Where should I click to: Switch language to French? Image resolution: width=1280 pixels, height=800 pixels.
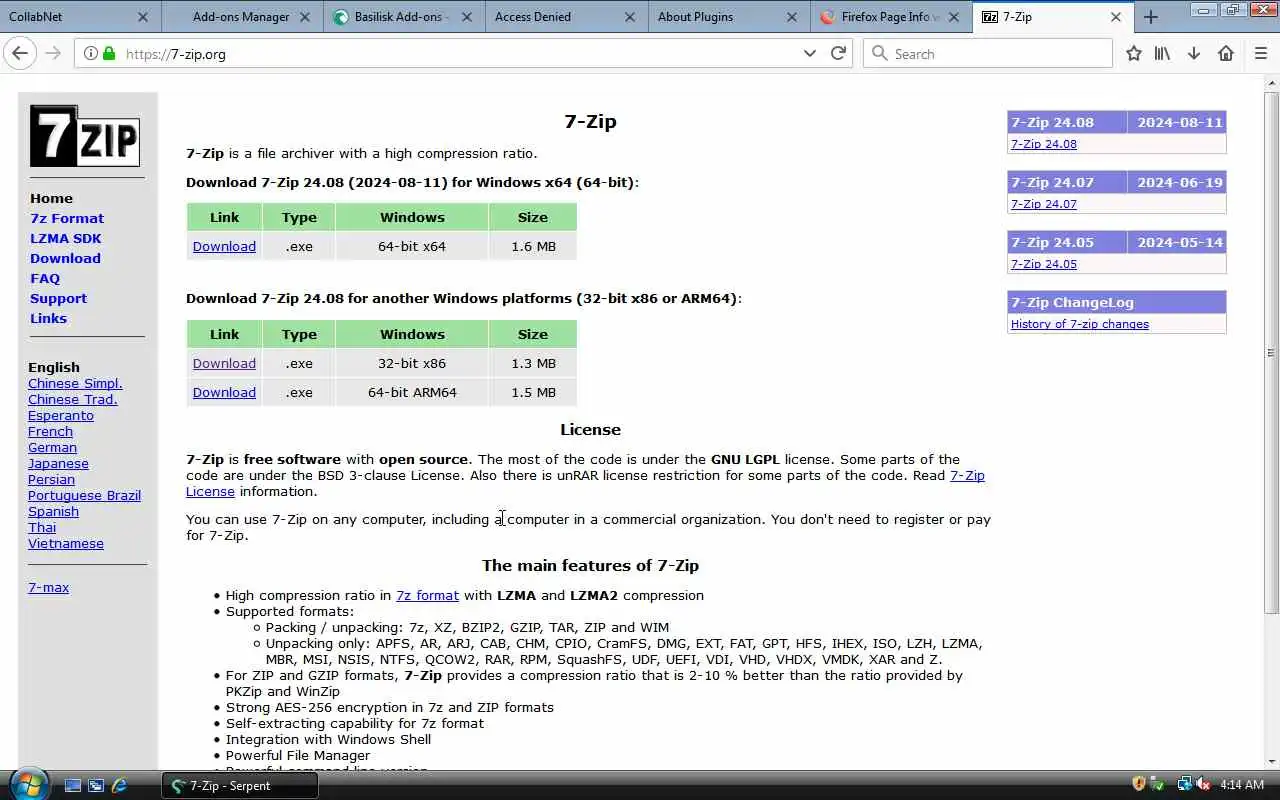pyautogui.click(x=50, y=431)
